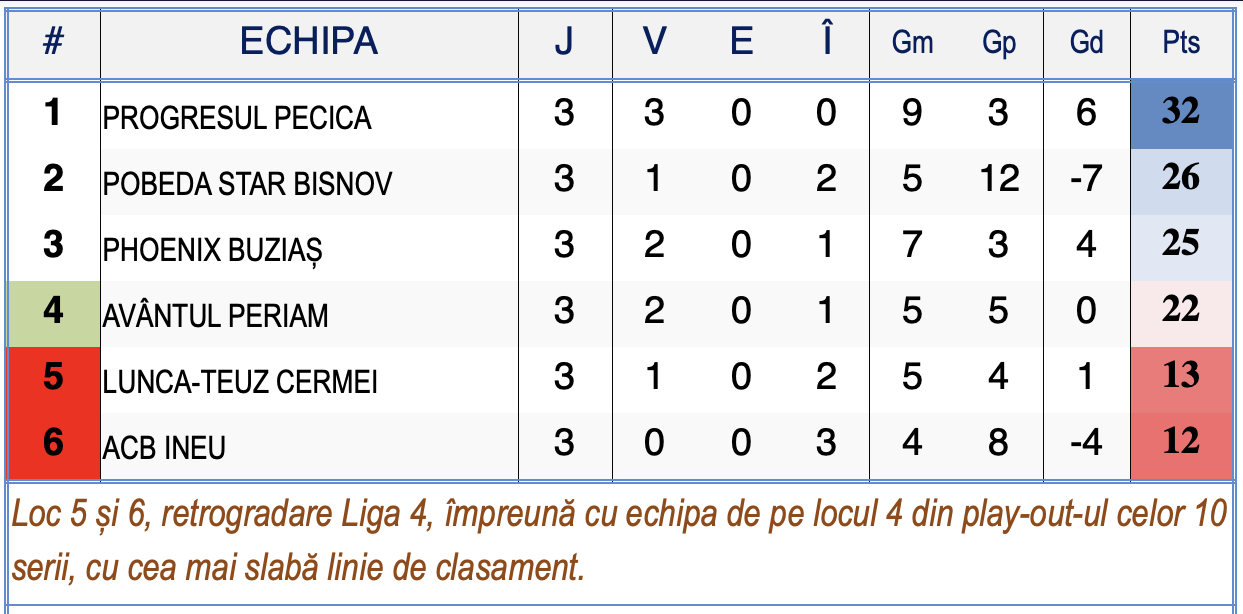The image size is (1243, 614).
Task: Click the ACB INEU team name
Action: click(x=165, y=447)
